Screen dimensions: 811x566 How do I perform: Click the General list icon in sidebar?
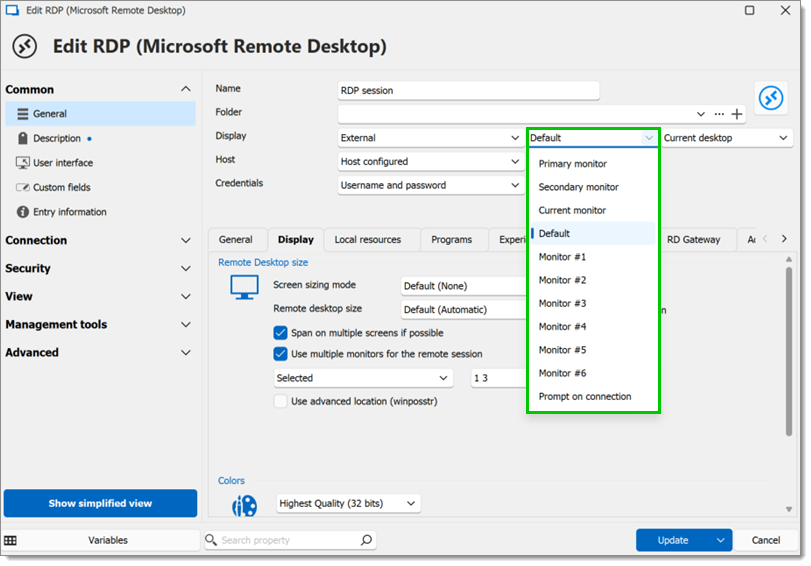click(22, 114)
